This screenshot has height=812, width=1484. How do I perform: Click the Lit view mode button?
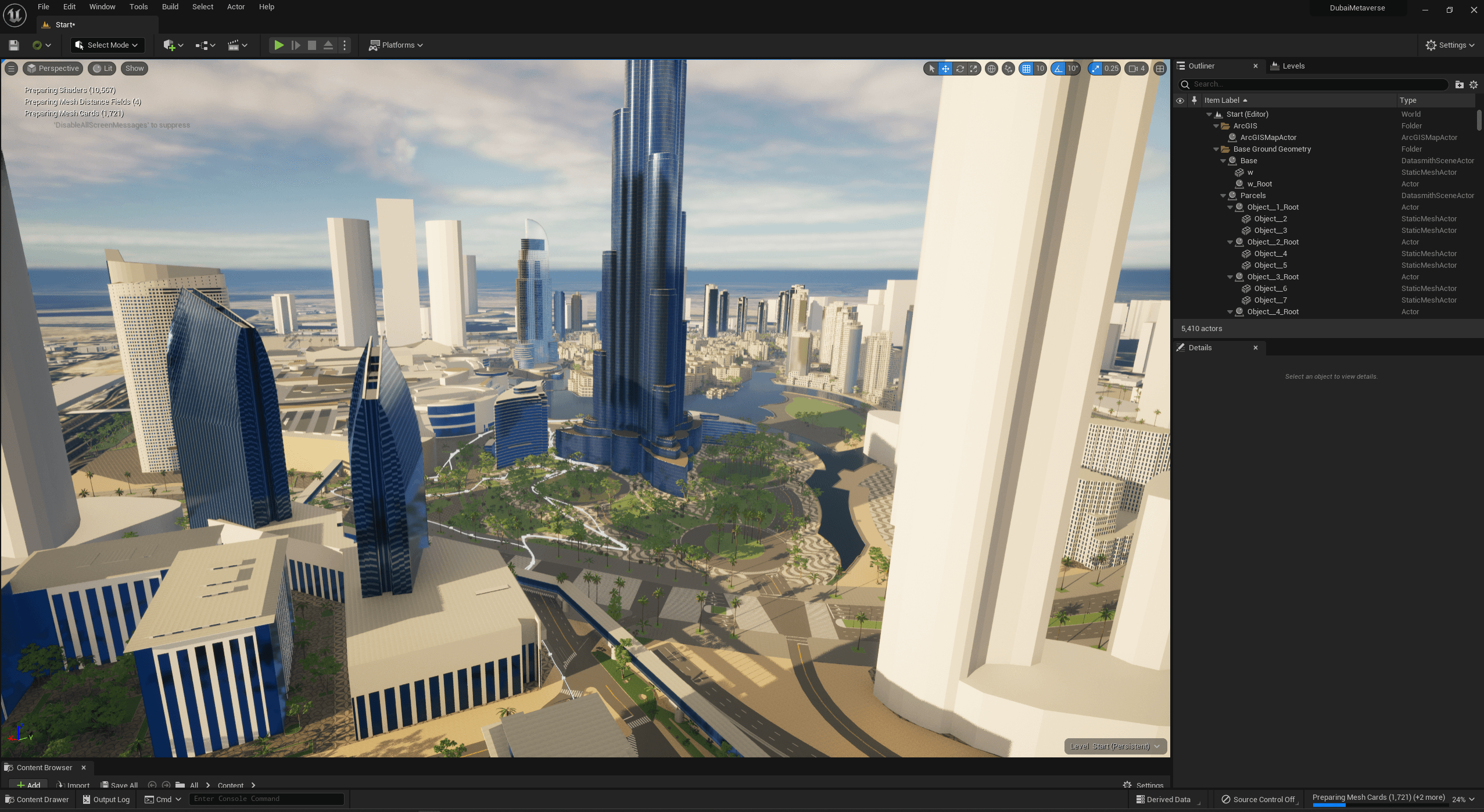103,69
